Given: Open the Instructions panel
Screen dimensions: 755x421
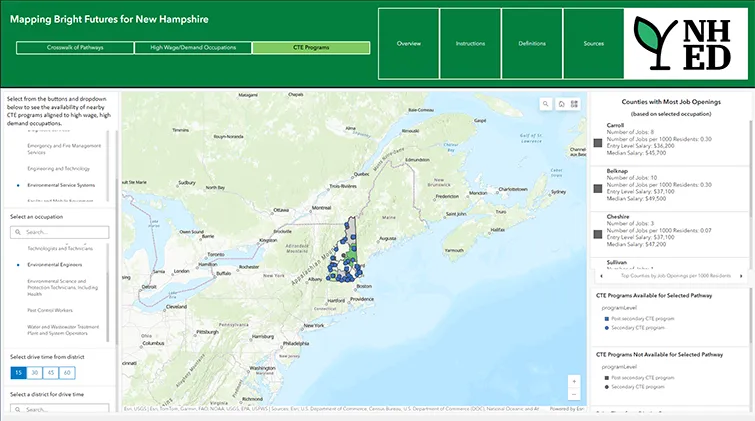Looking at the screenshot, I should click(x=470, y=43).
